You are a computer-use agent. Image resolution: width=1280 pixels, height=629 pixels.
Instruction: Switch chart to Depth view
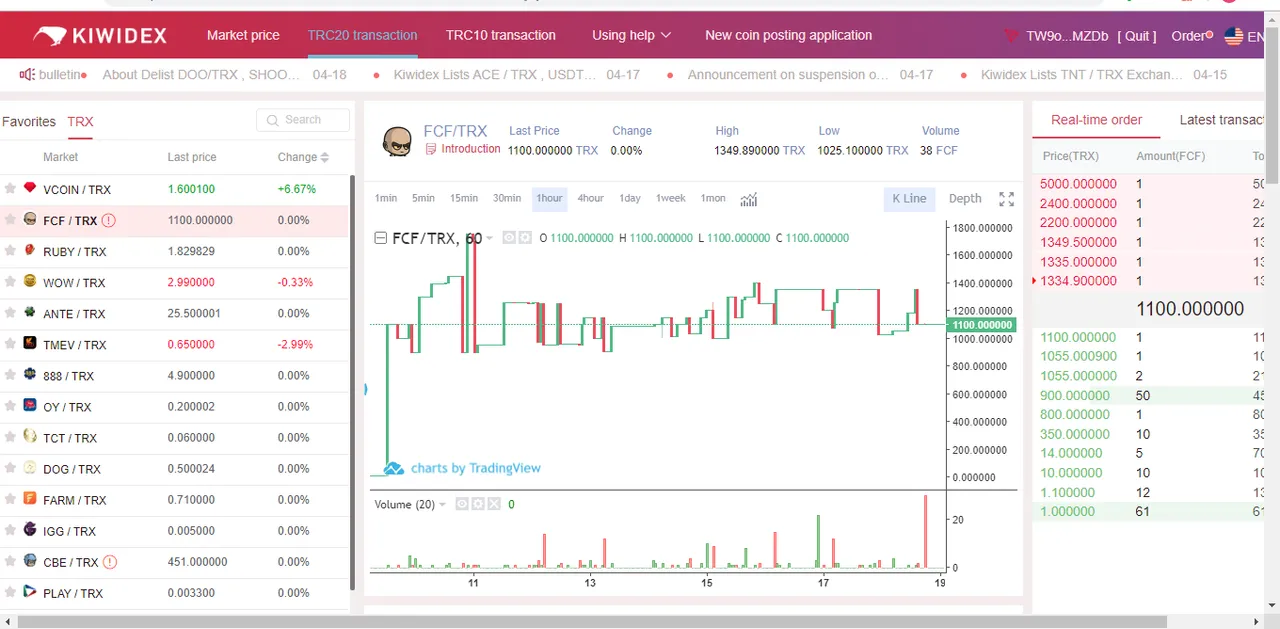pos(965,198)
